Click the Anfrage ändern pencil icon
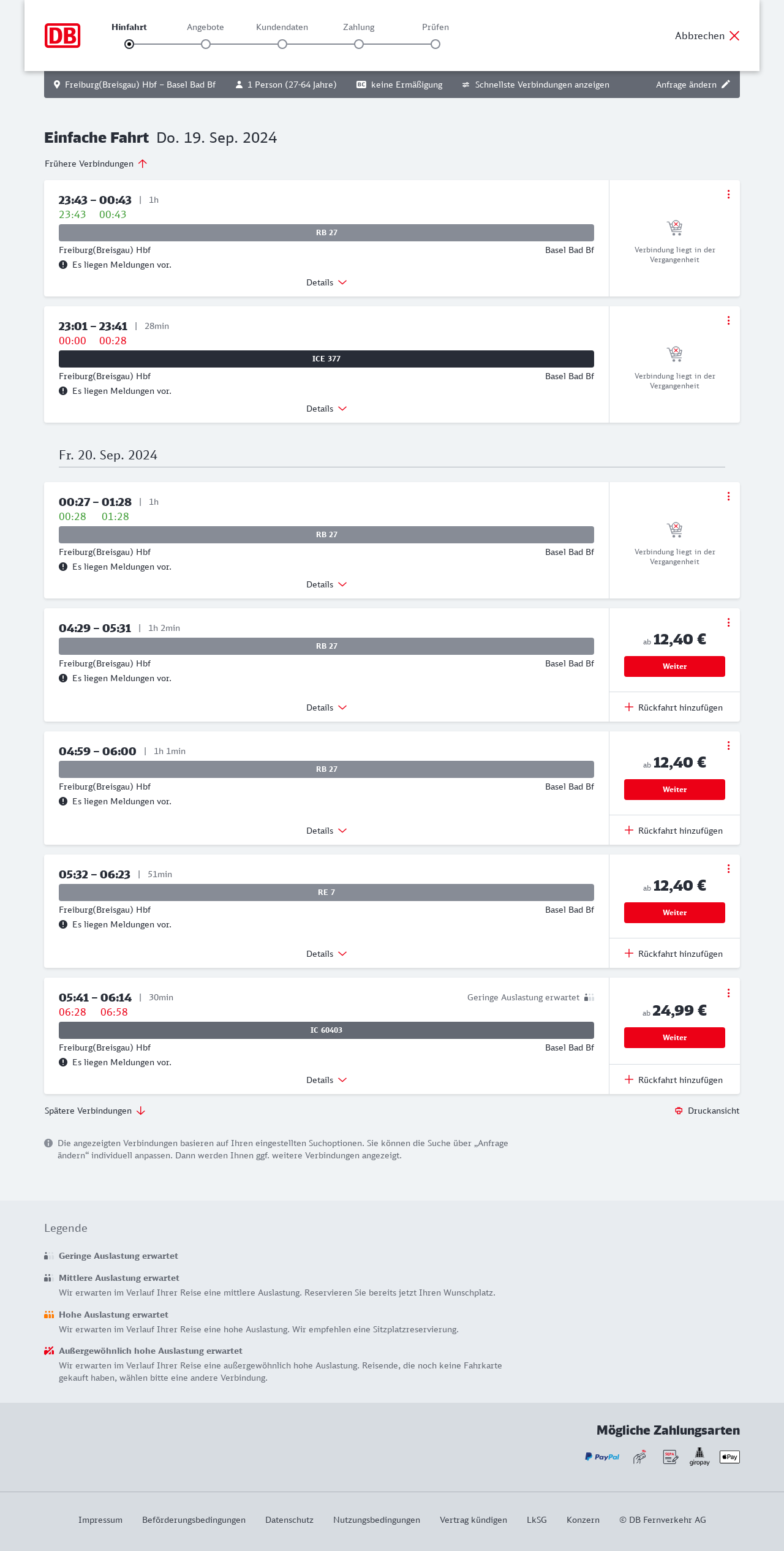The image size is (784, 1551). click(x=726, y=85)
